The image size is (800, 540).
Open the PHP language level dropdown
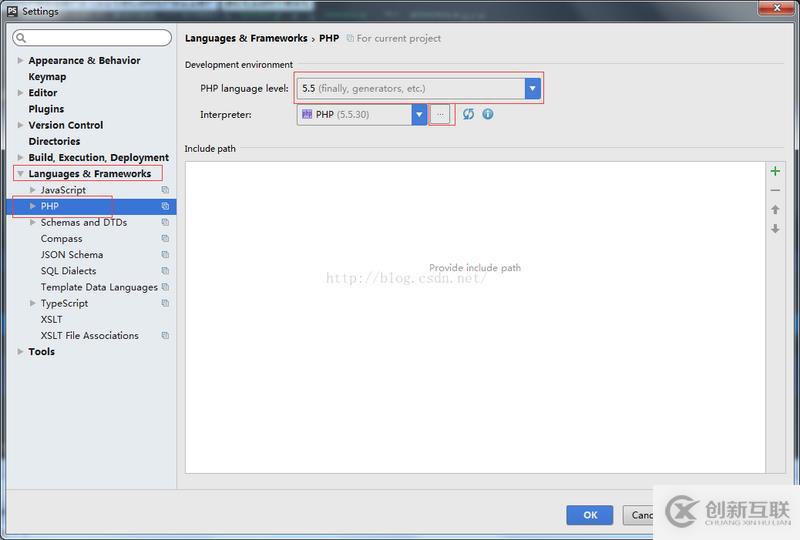(532, 88)
